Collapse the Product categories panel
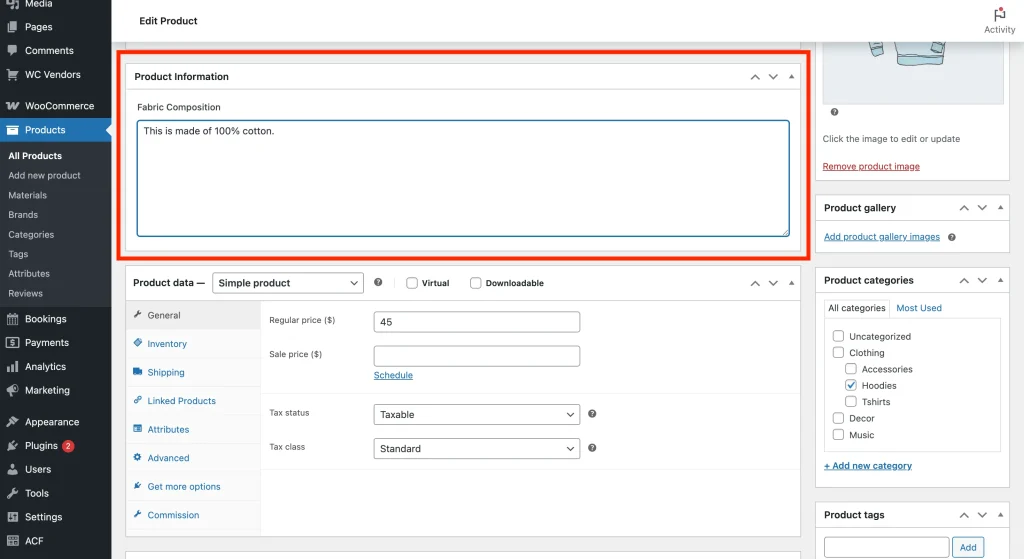 (1000, 280)
